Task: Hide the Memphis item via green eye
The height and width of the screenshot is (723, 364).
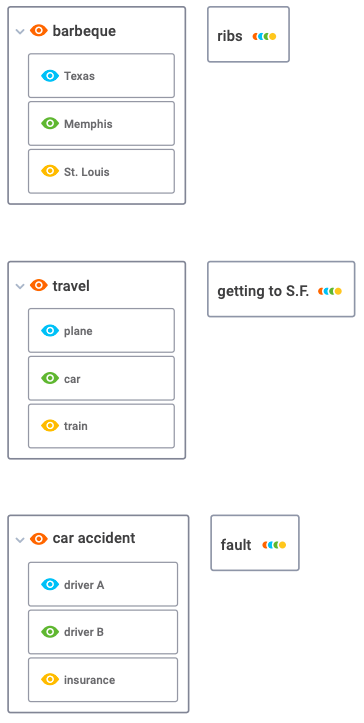Action: coord(50,124)
